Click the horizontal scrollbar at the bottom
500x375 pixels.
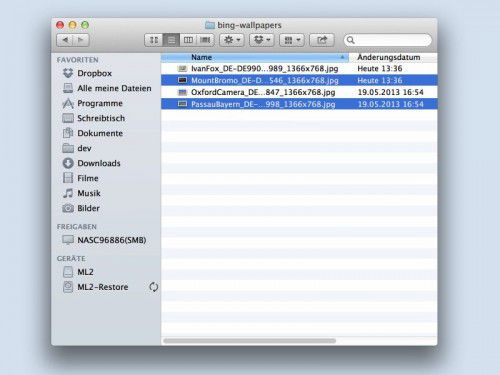pyautogui.click(x=249, y=341)
